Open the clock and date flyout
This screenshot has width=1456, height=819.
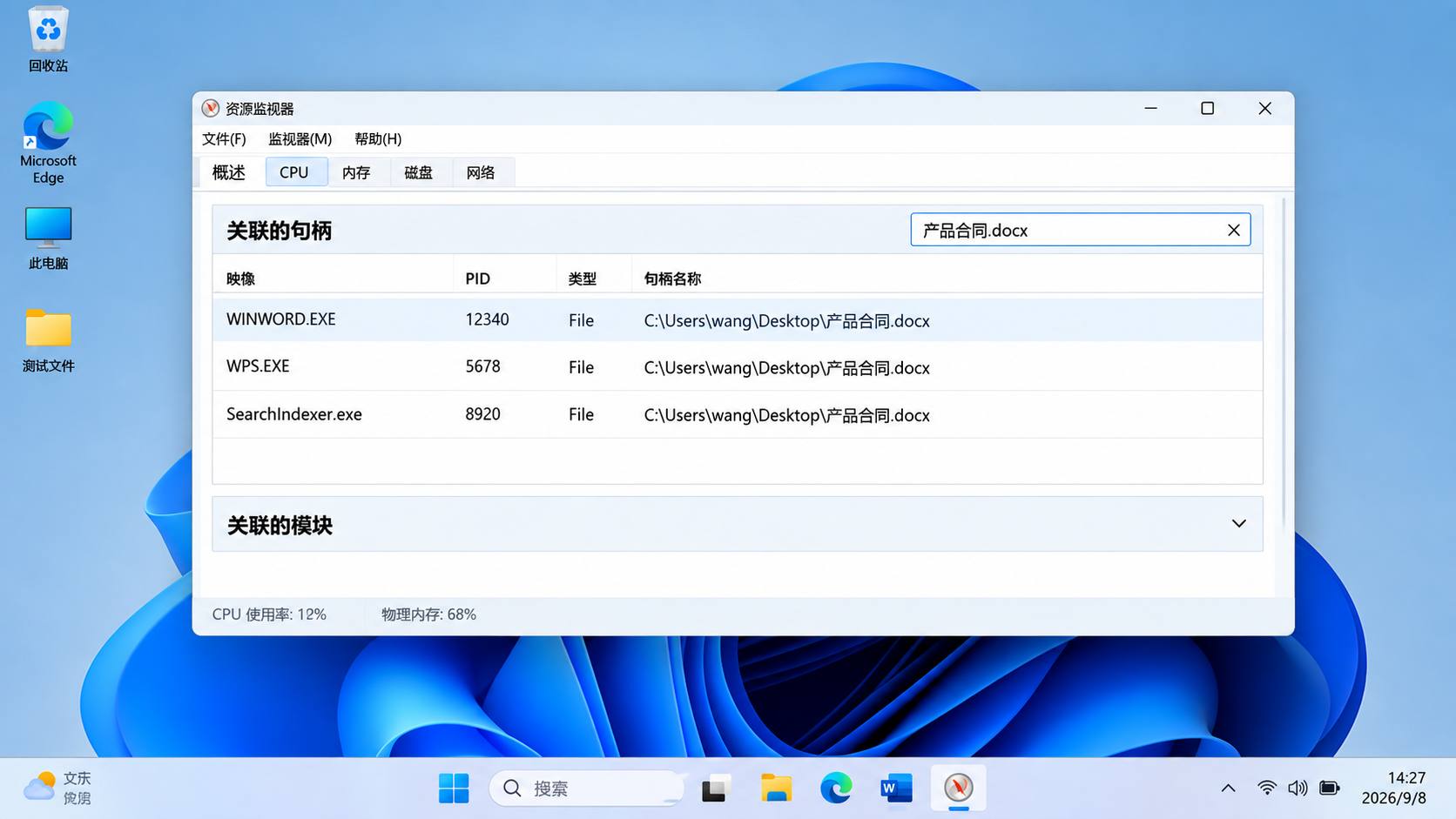pos(1394,788)
